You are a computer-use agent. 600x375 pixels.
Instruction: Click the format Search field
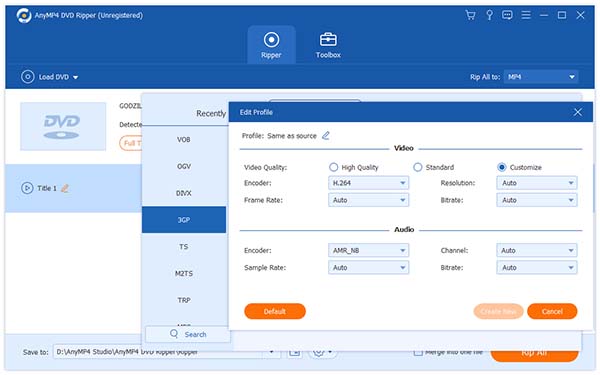coord(188,334)
